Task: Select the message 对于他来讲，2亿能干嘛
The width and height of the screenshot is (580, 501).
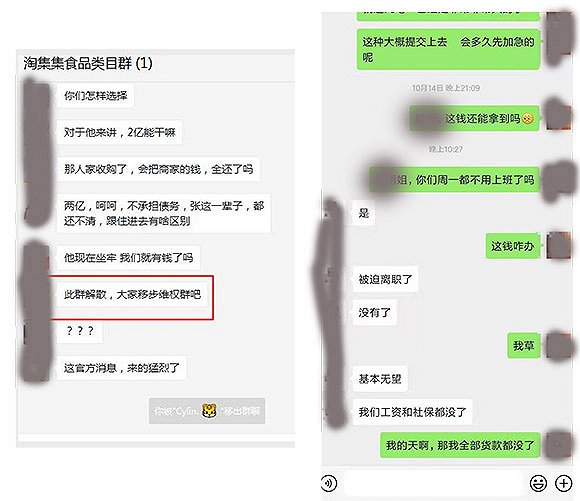Action: pyautogui.click(x=119, y=132)
